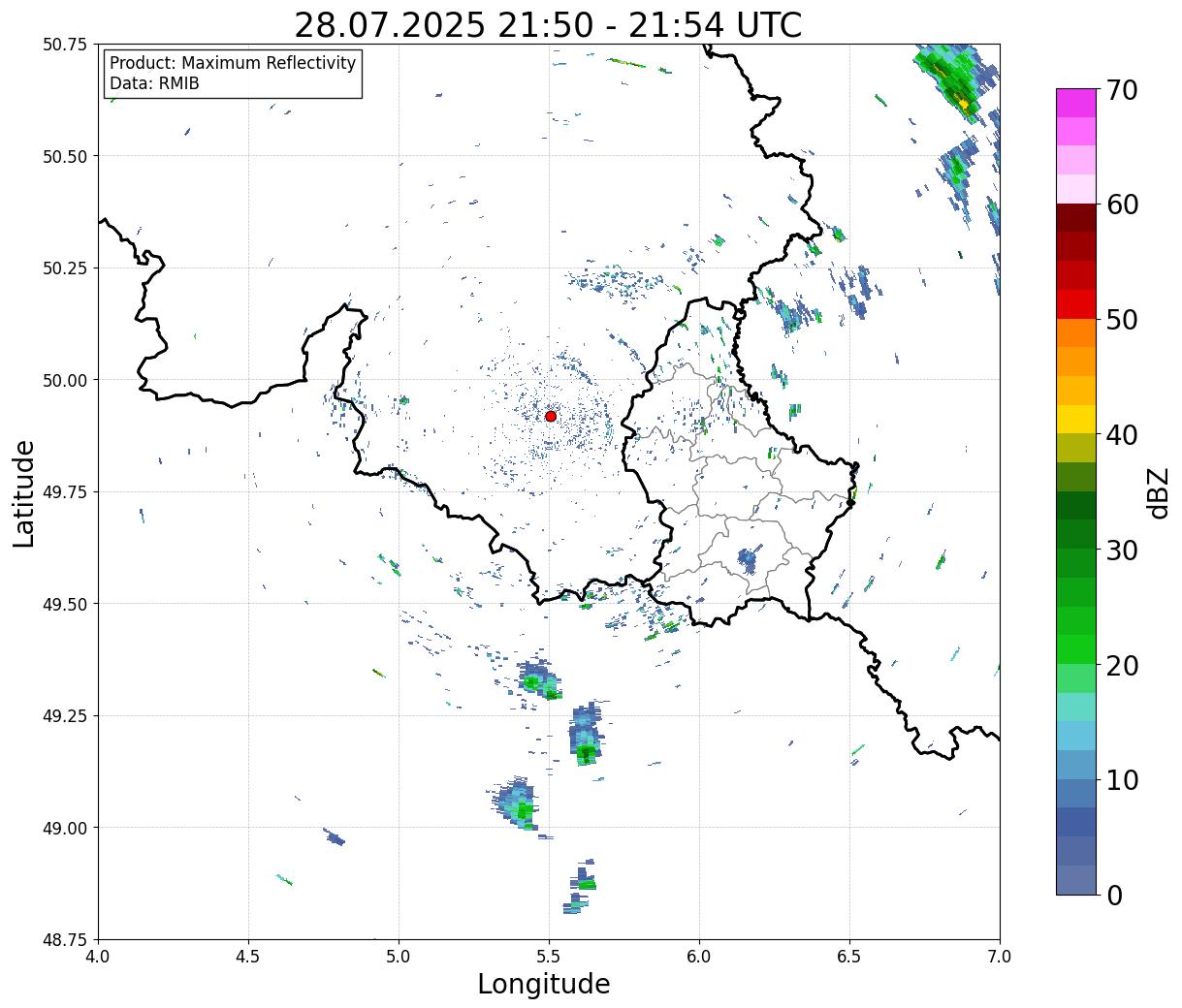Click the 'Latitude' axis label
The height and width of the screenshot is (1008, 1182).
point(24,492)
